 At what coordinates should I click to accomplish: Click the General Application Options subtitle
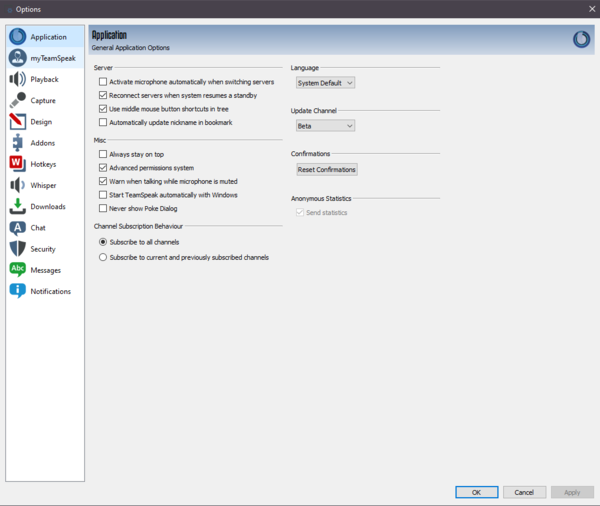(130, 47)
